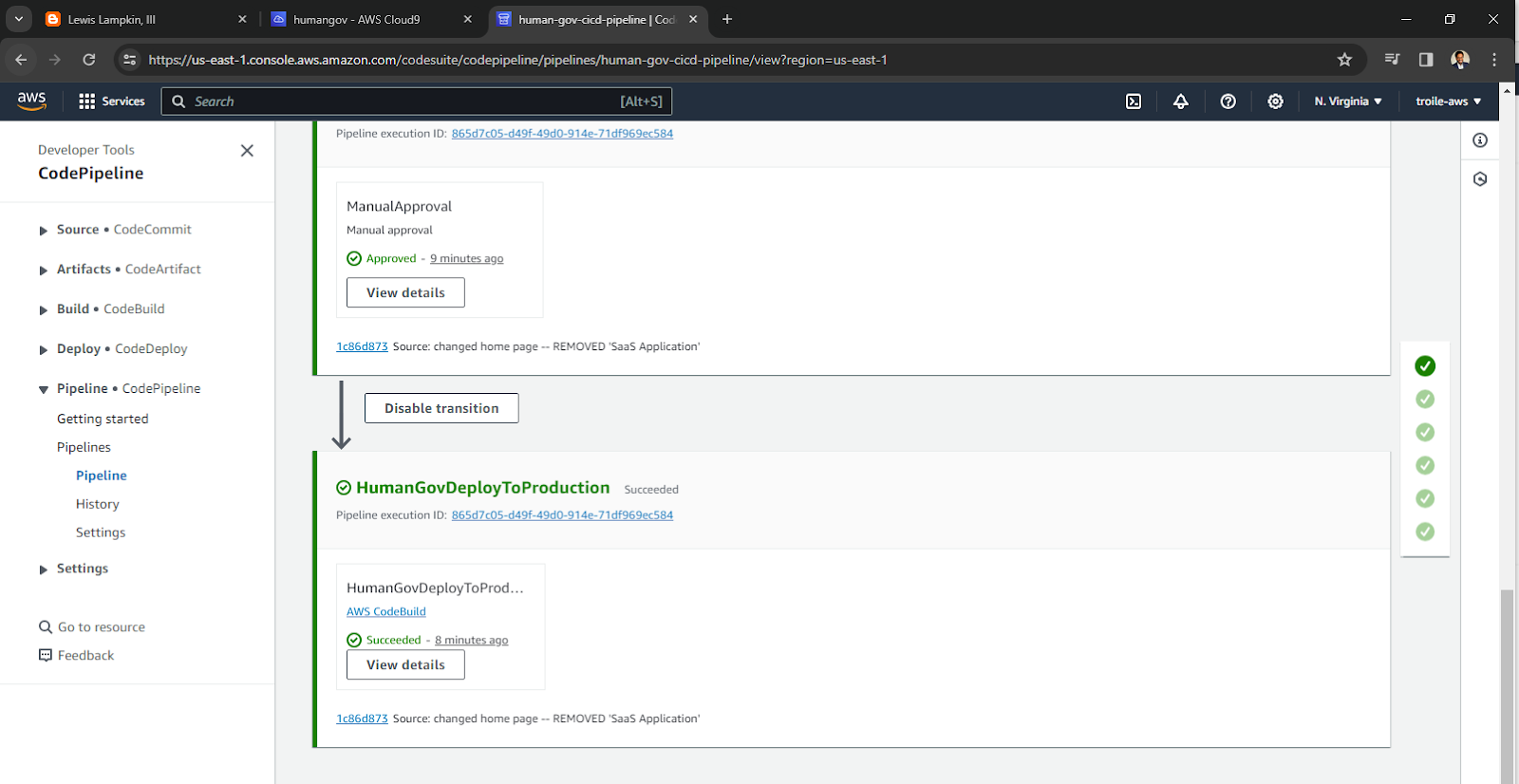Click the '8 minutes ago' timestamp

(472, 640)
